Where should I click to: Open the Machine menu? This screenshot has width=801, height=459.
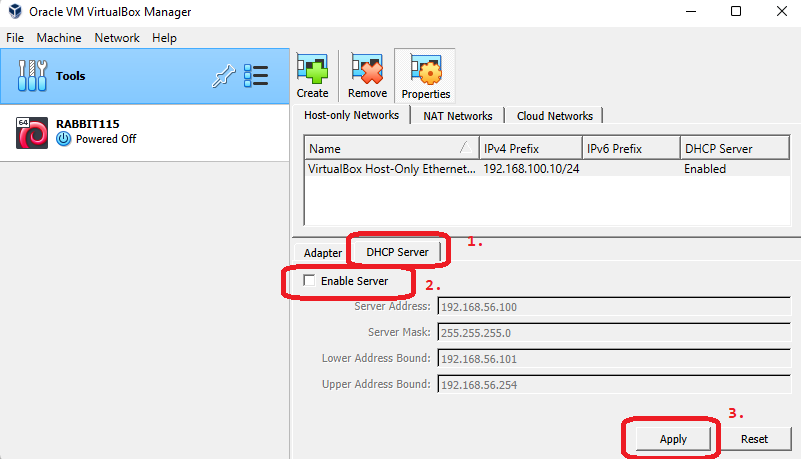point(59,38)
